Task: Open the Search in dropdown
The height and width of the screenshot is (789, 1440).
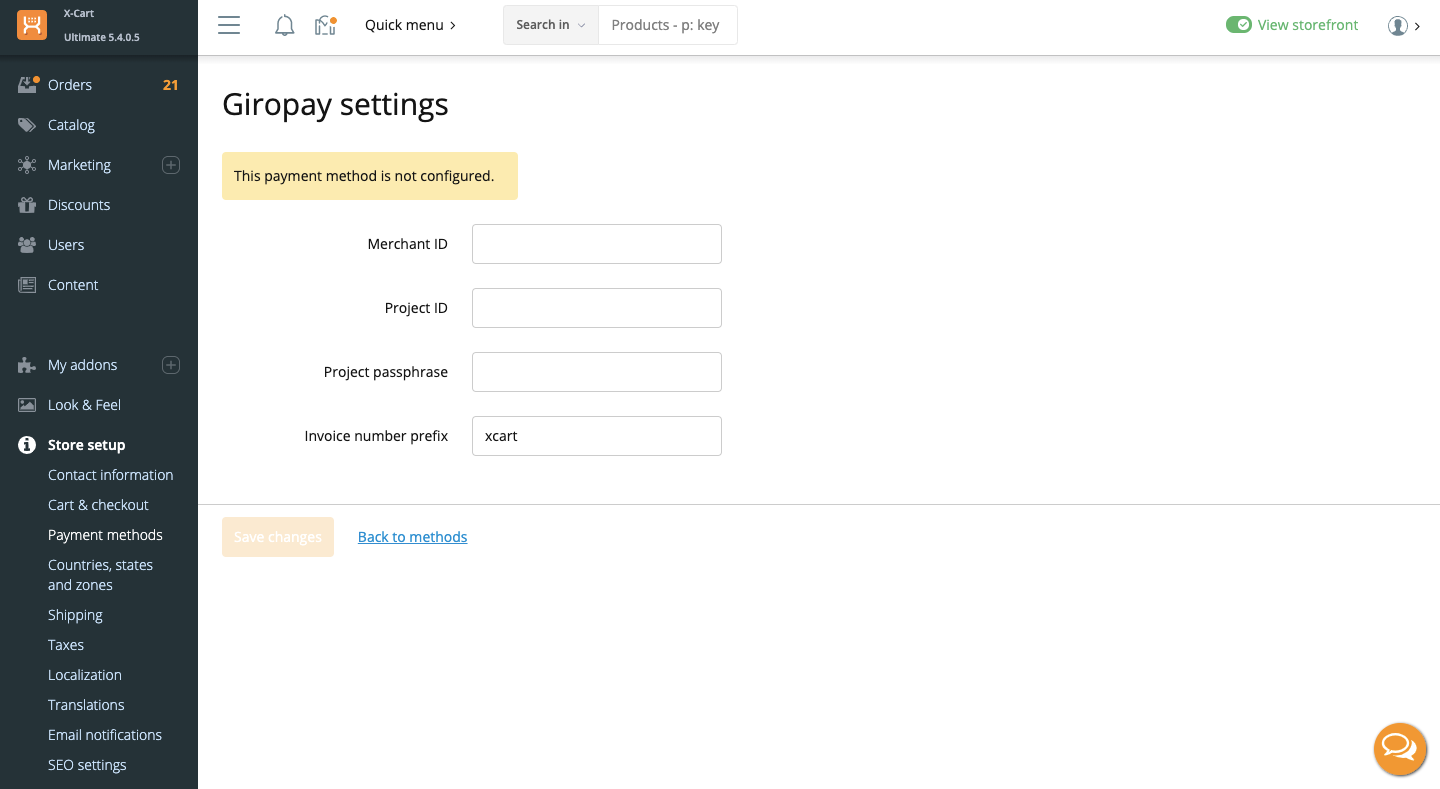Action: [x=550, y=25]
